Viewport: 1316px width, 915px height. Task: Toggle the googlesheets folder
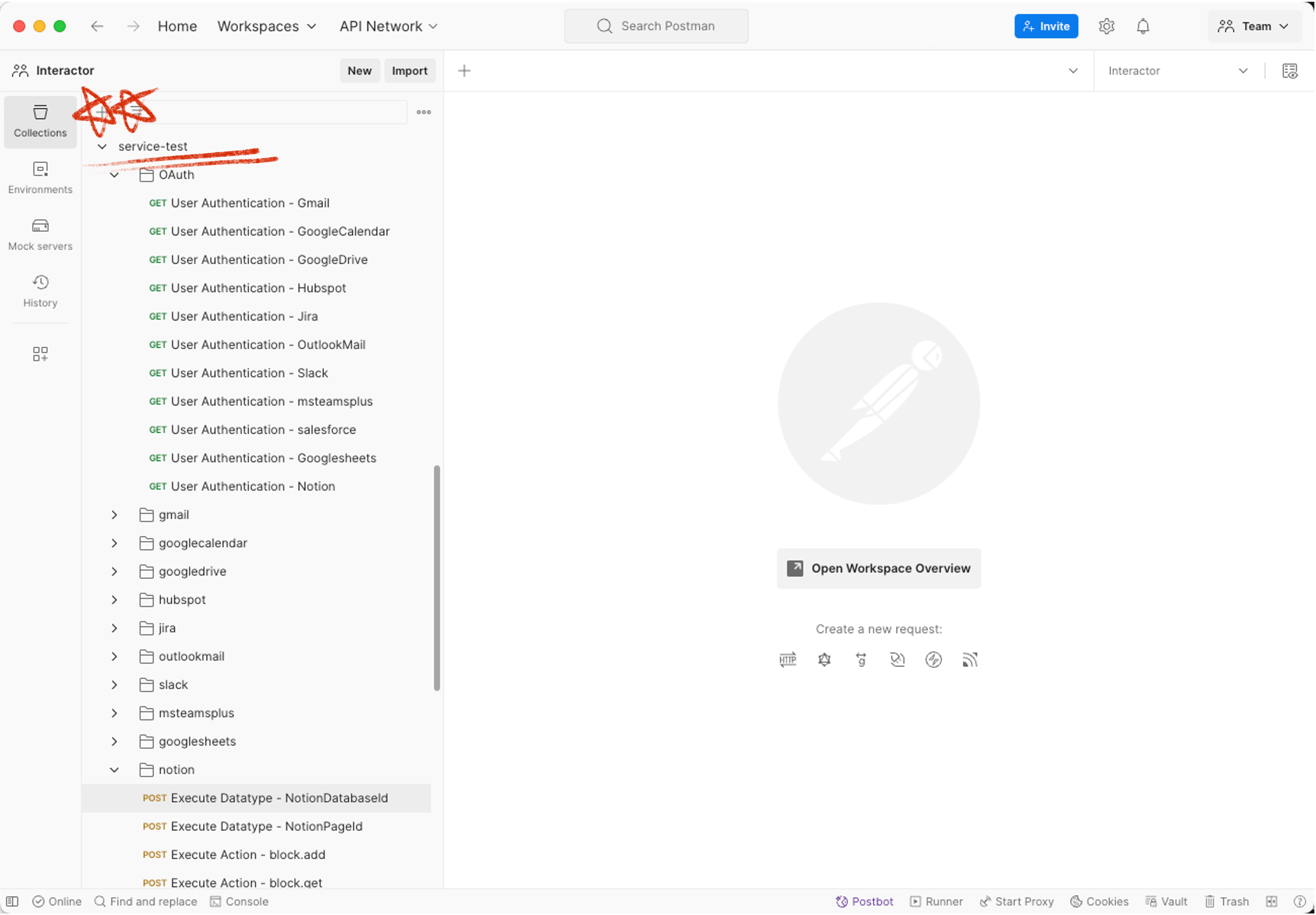tap(114, 741)
